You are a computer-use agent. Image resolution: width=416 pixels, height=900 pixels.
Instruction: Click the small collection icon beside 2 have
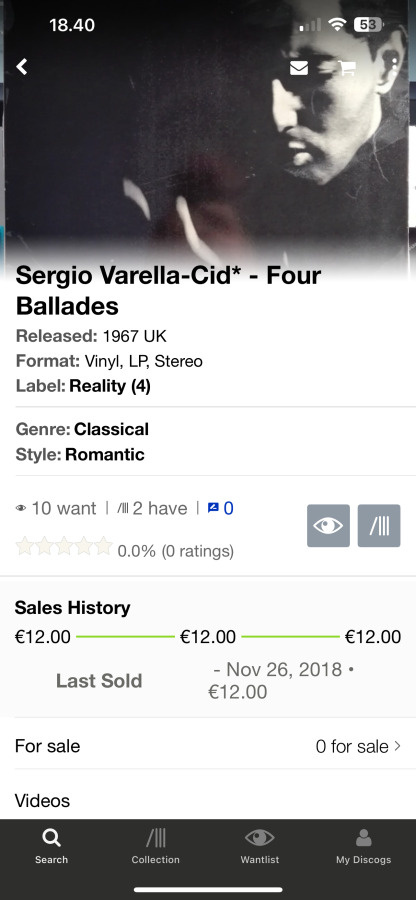[122, 509]
